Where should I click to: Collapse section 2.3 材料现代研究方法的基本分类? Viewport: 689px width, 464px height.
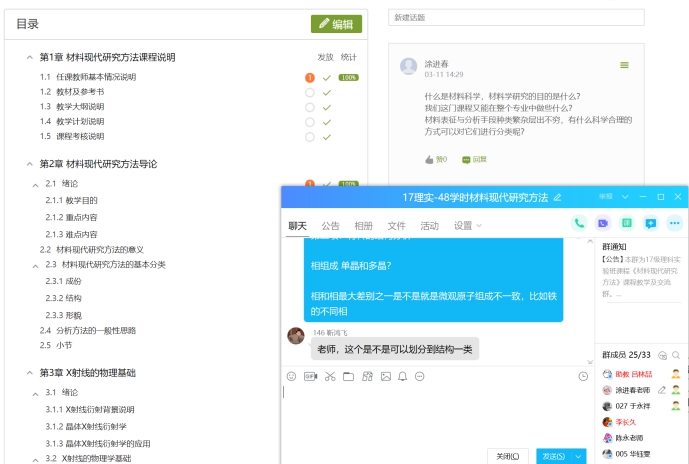pyautogui.click(x=36, y=265)
